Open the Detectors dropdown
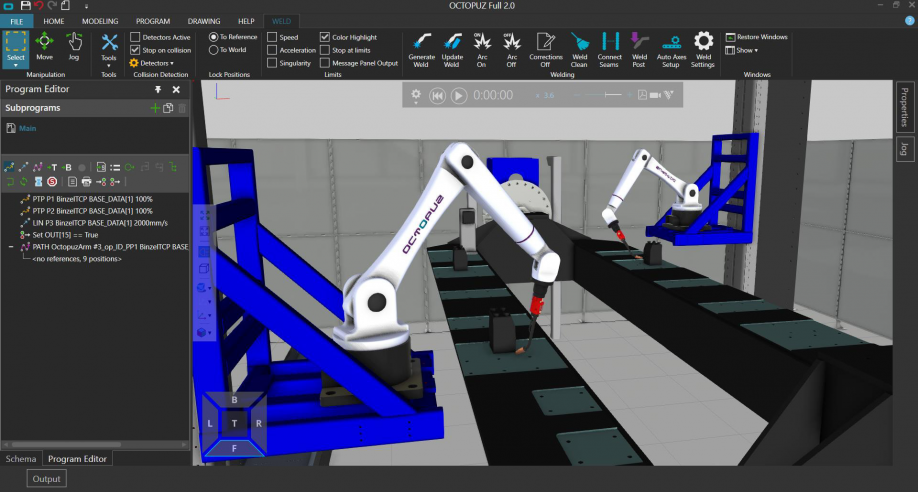Viewport: 918px width, 492px height. click(152, 63)
